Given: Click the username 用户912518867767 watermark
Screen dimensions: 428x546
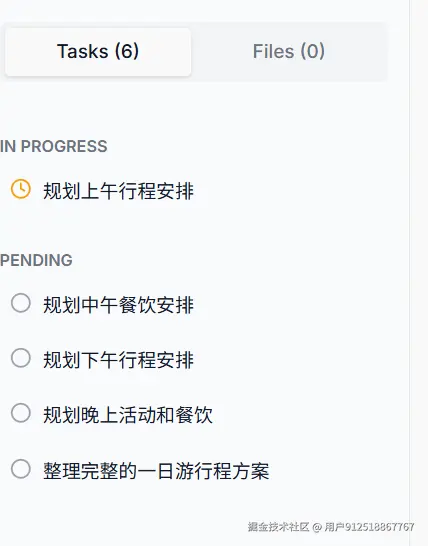Looking at the screenshot, I should (x=369, y=527).
